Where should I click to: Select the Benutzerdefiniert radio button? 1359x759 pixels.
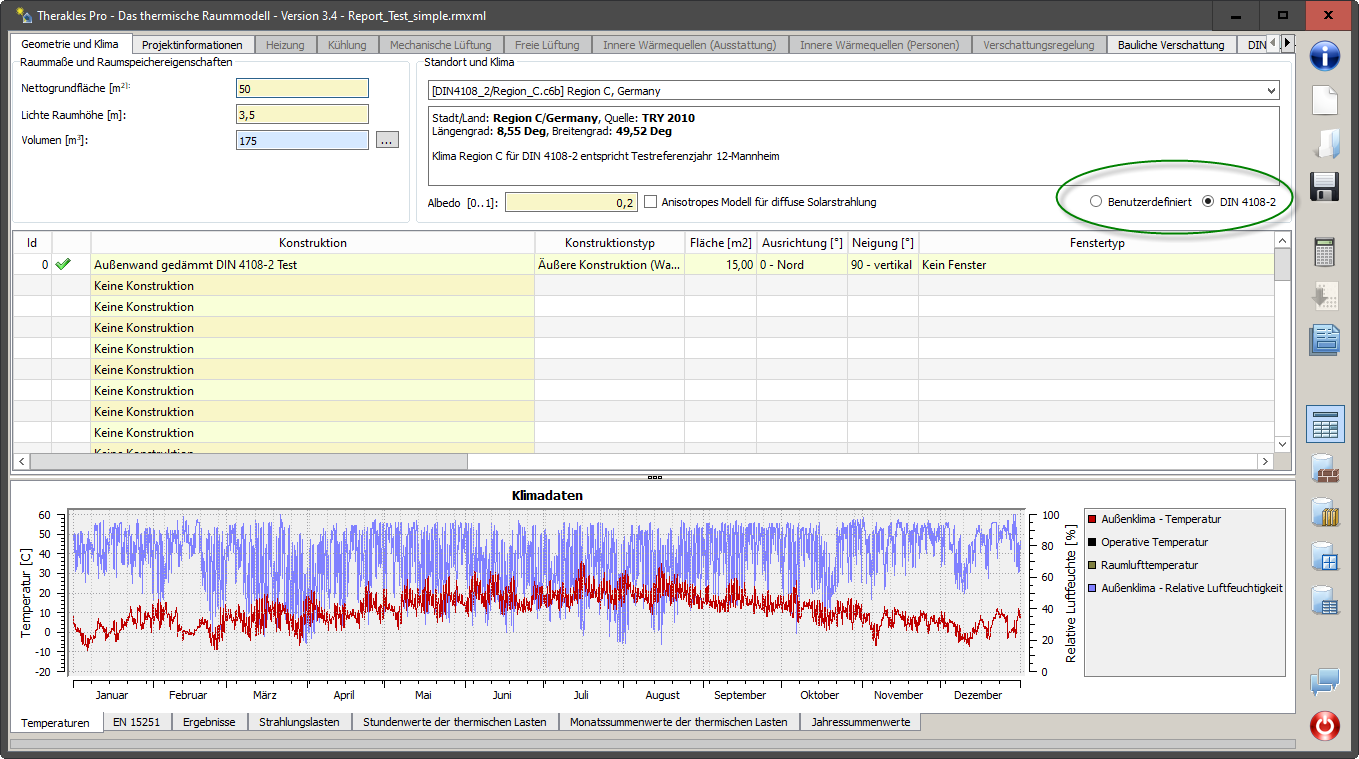pyautogui.click(x=1096, y=202)
